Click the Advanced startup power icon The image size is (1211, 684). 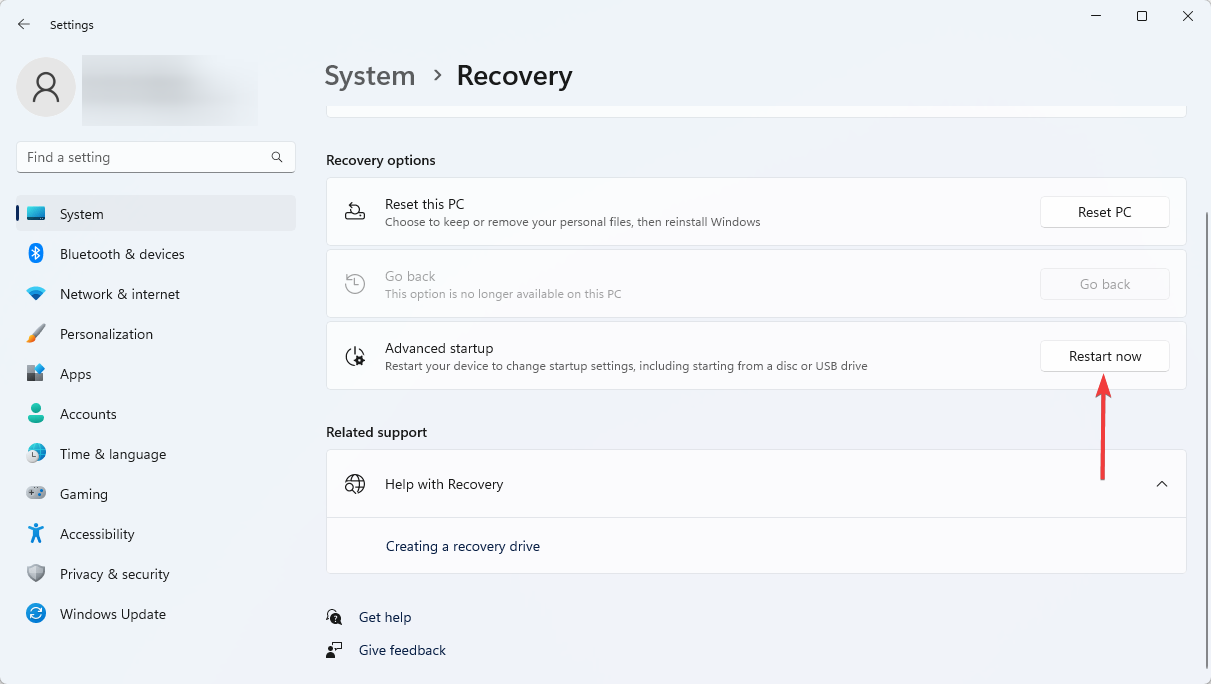(355, 356)
